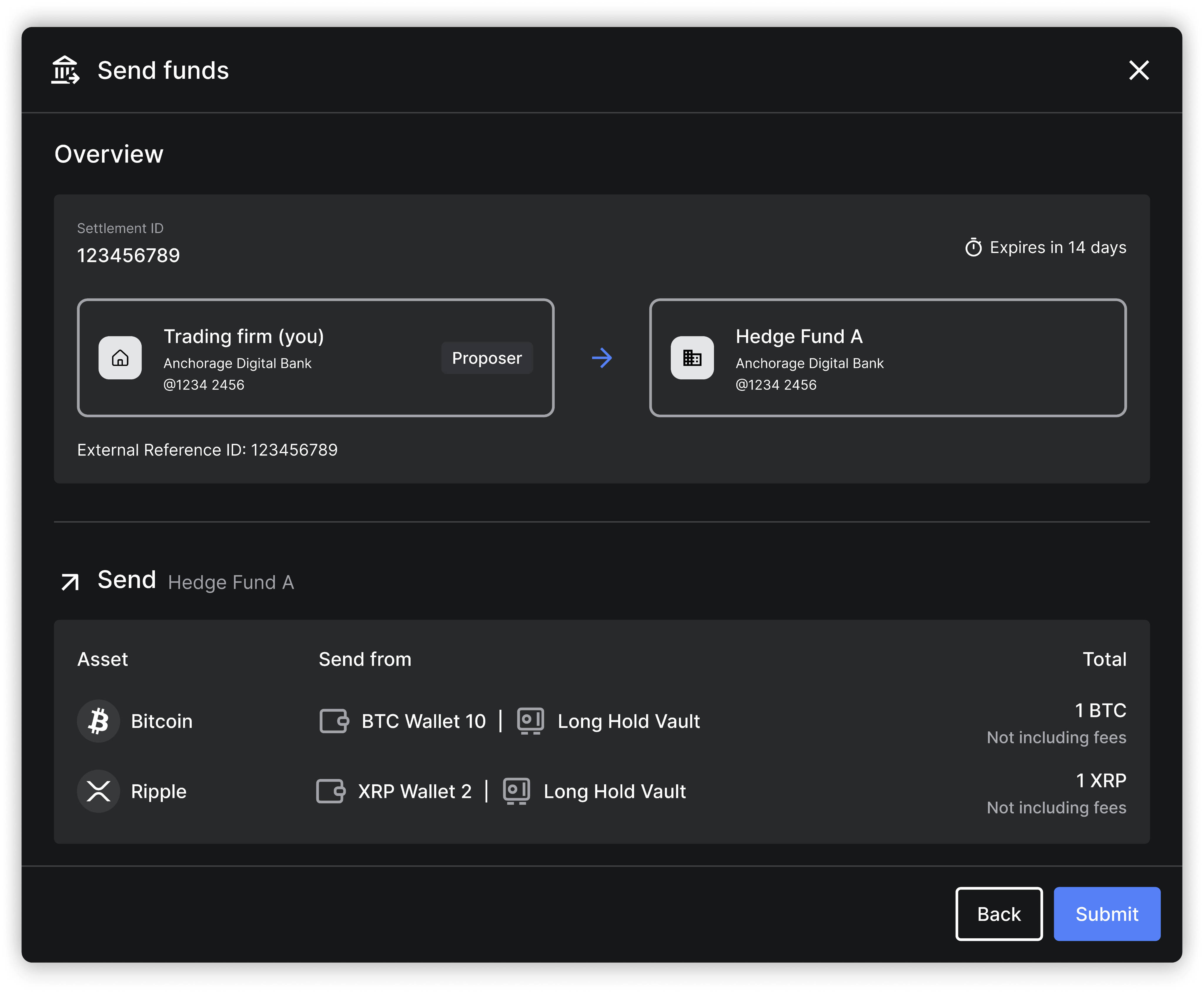Click the External Reference ID text
The height and width of the screenshot is (995, 1204).
[x=208, y=450]
